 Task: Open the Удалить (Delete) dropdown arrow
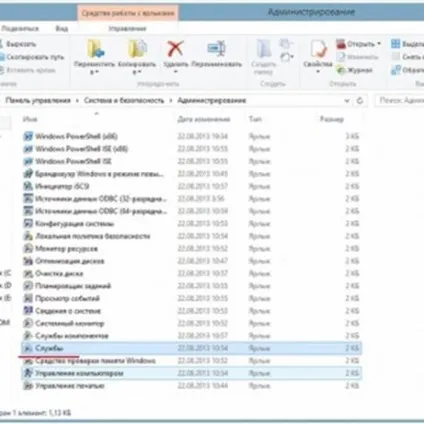click(175, 71)
